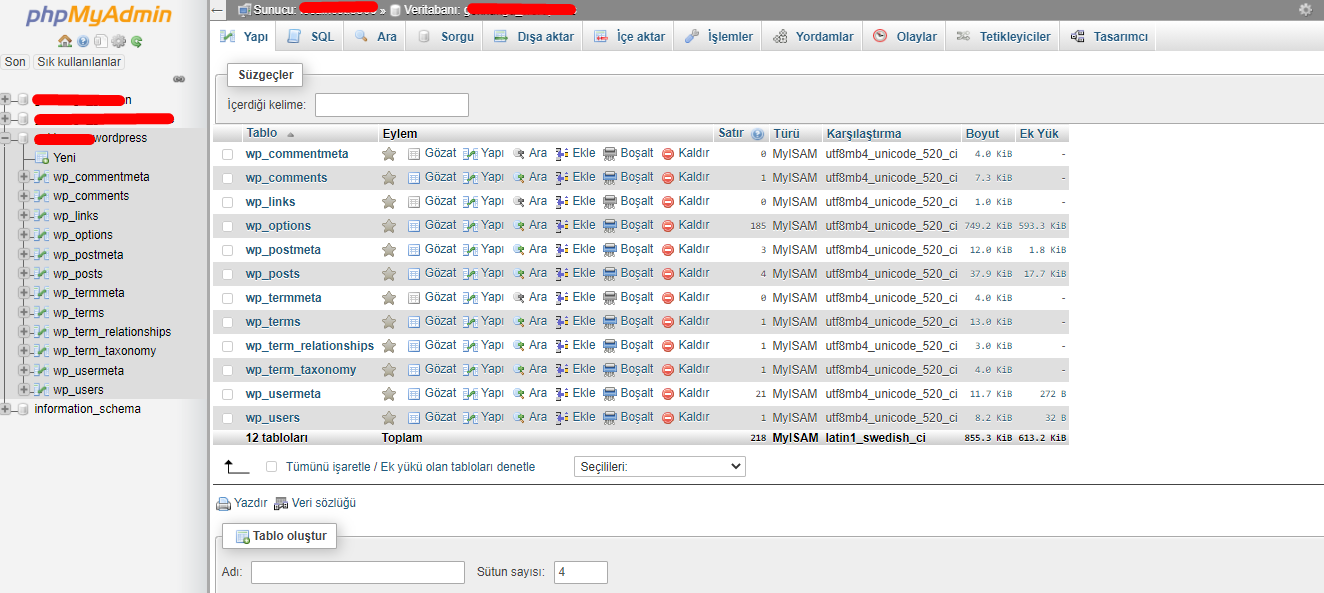
Task: Open the wp_options table name link in list
Action: pyautogui.click(x=278, y=226)
